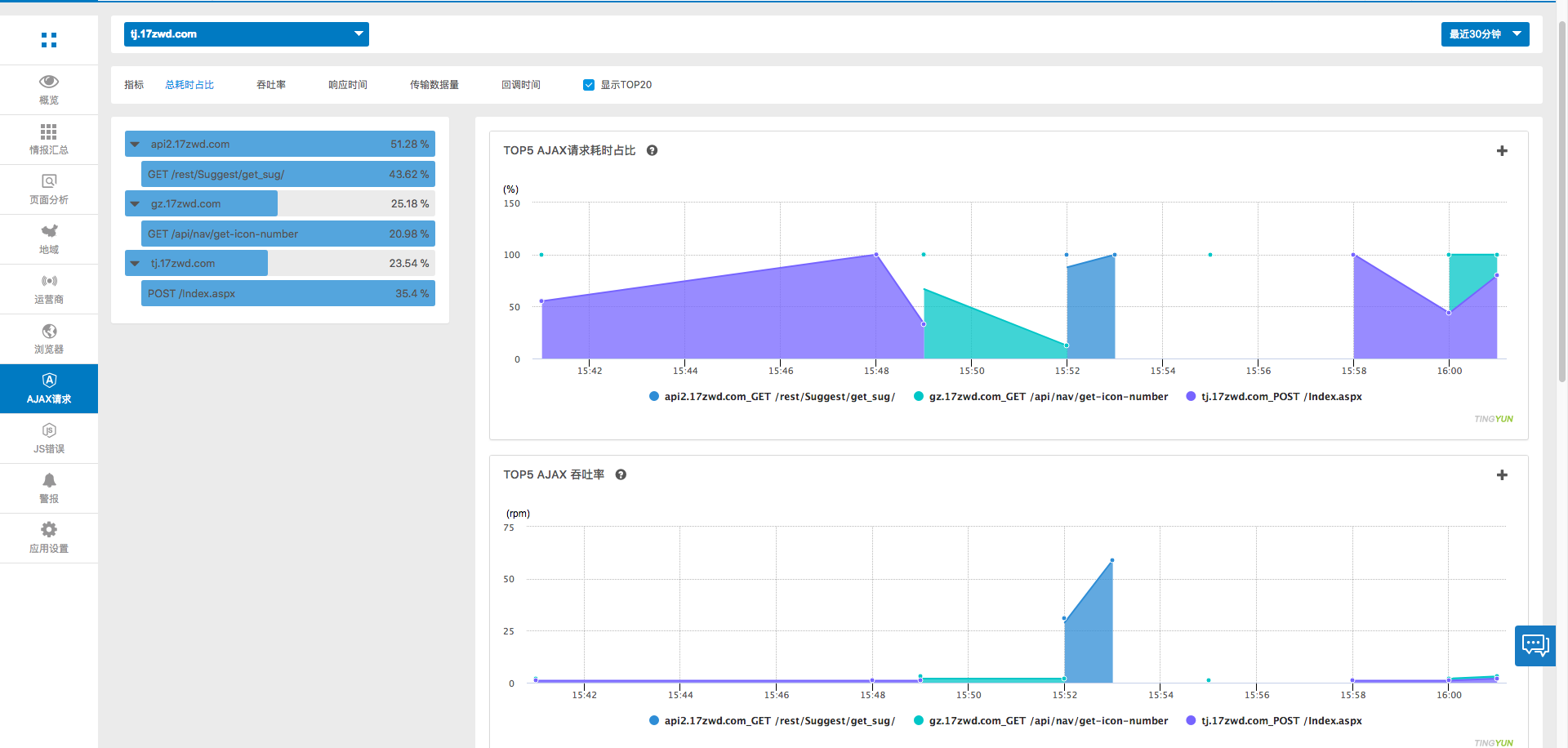
Task: Click help icon next to TOP5 AJAX 吞吐率
Action: [x=621, y=474]
